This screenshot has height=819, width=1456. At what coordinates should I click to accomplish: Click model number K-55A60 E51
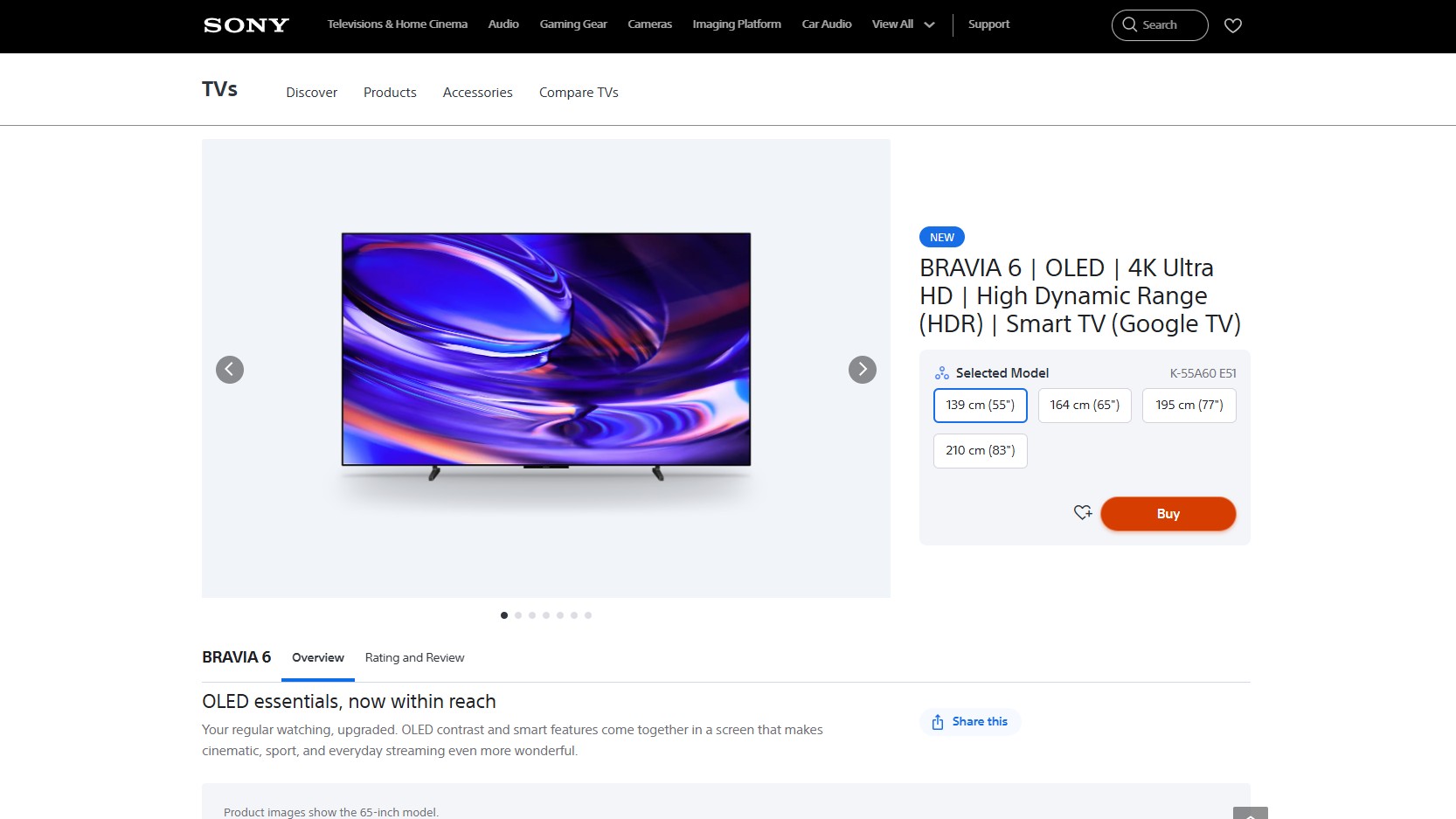click(x=1203, y=373)
